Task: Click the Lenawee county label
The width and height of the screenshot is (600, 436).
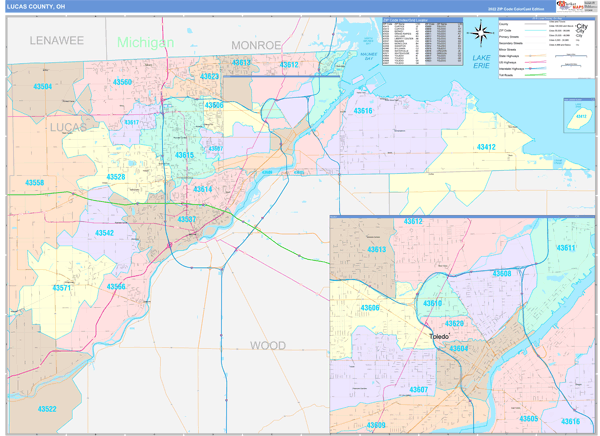Action: point(56,40)
